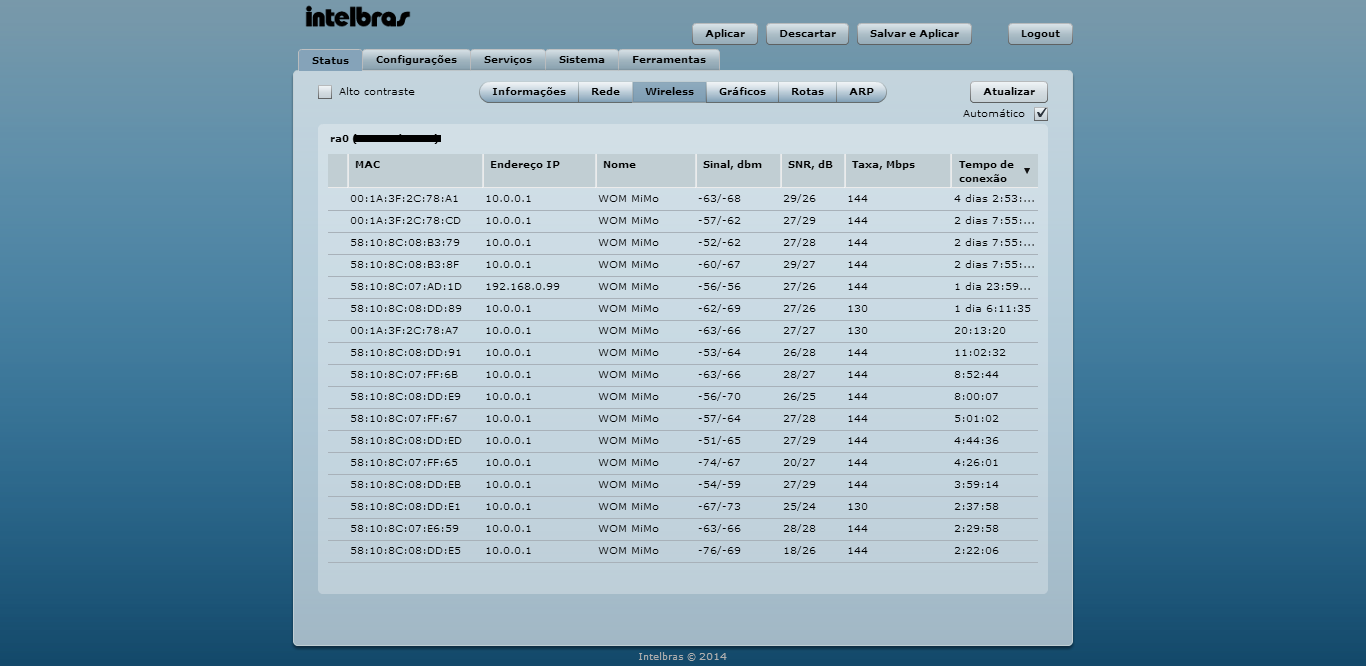This screenshot has width=1366, height=666.
Task: Click connection time 4 dias 2:53
Action: [x=994, y=199]
